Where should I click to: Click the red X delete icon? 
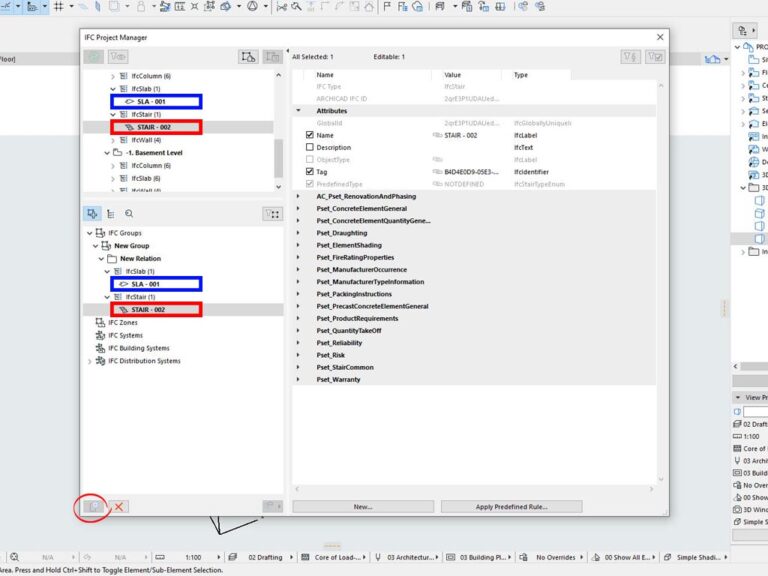[119, 506]
